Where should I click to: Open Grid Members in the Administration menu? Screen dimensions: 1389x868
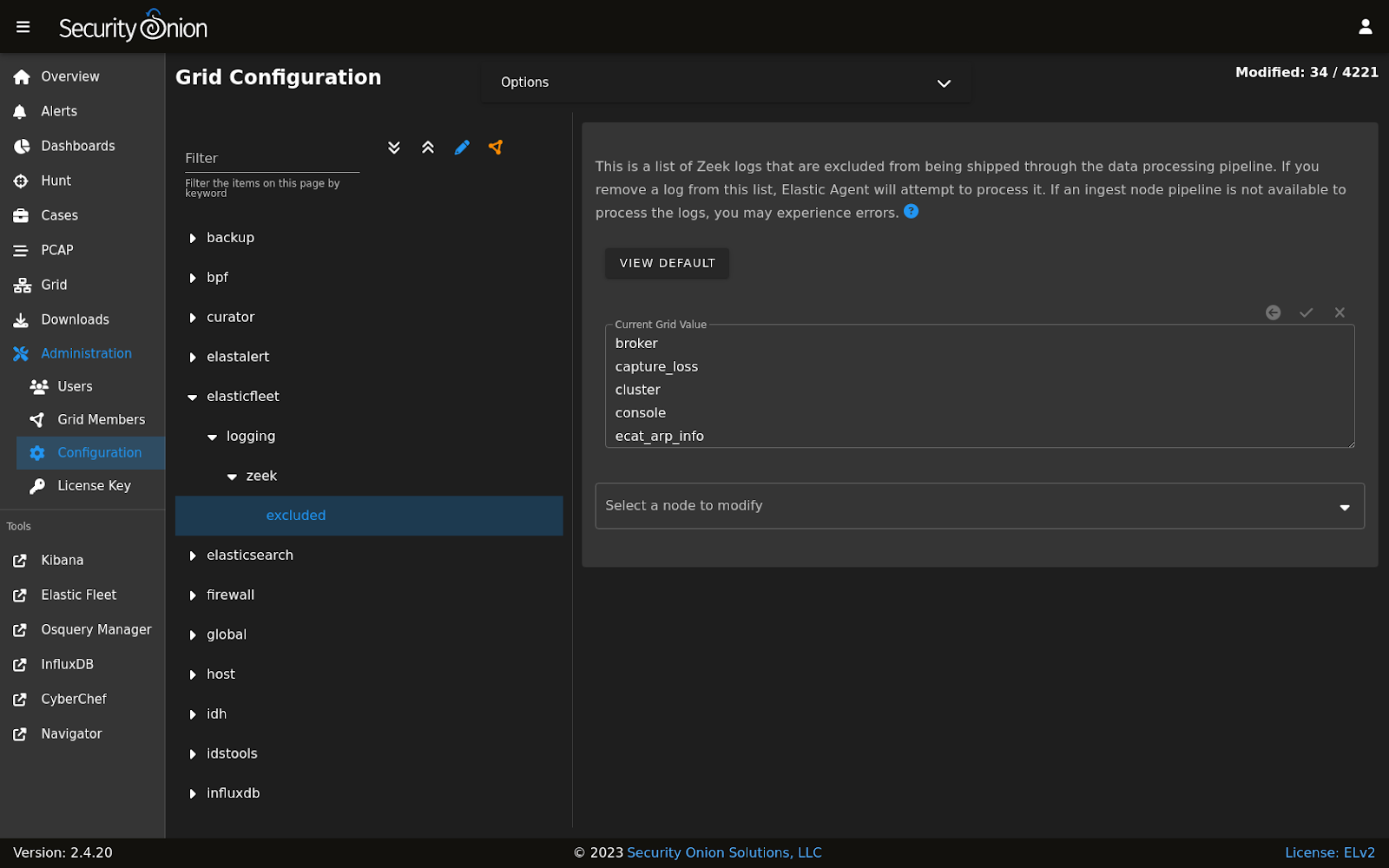pos(101,420)
